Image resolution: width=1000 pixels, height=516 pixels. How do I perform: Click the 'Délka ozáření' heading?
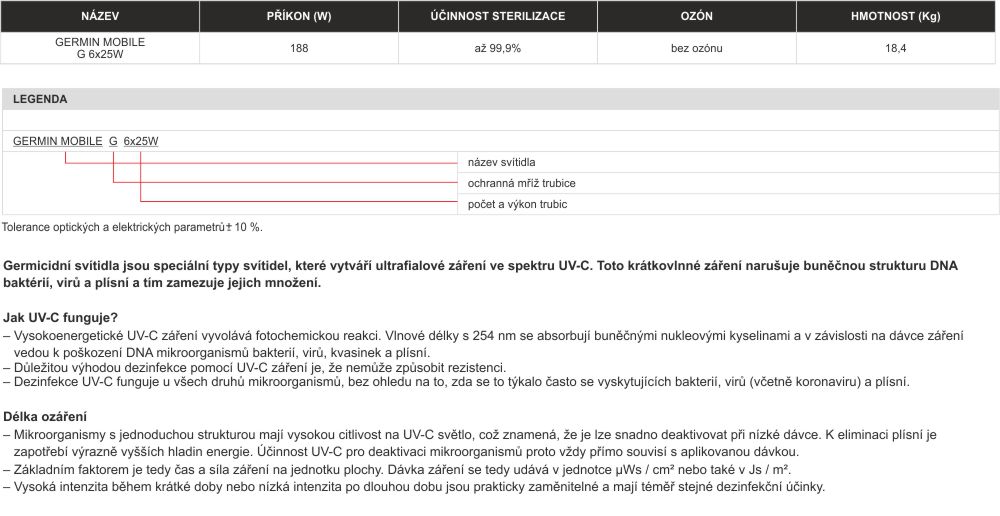(x=45, y=417)
